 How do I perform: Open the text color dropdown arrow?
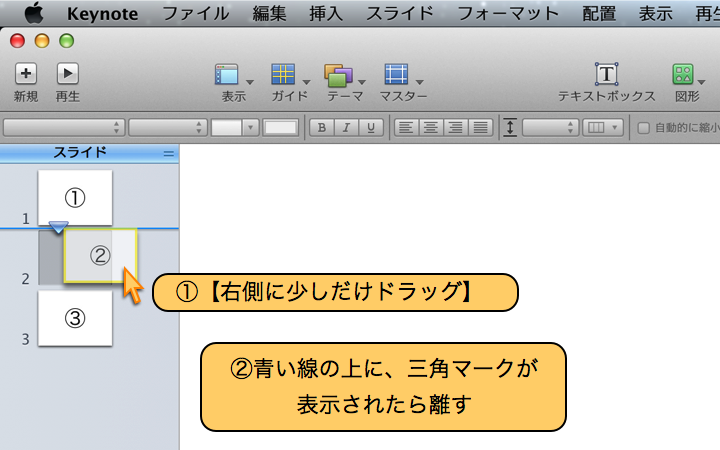tap(251, 127)
